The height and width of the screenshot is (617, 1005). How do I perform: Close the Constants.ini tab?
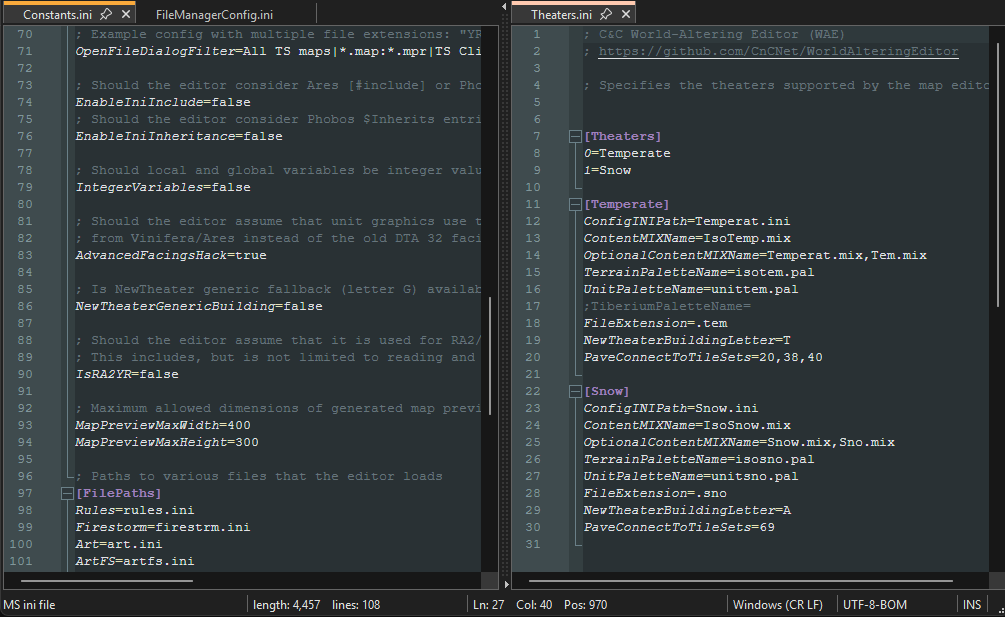click(x=126, y=14)
